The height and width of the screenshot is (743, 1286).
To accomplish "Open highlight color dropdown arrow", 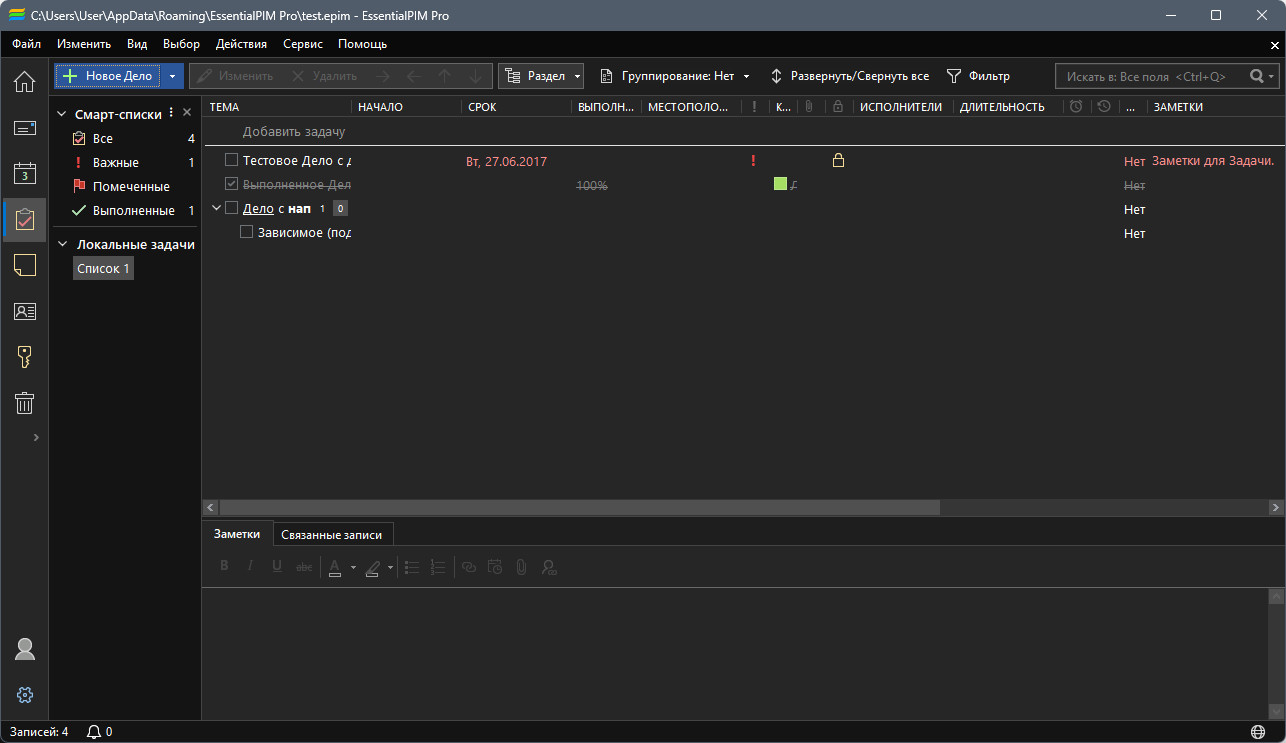I will click(390, 568).
